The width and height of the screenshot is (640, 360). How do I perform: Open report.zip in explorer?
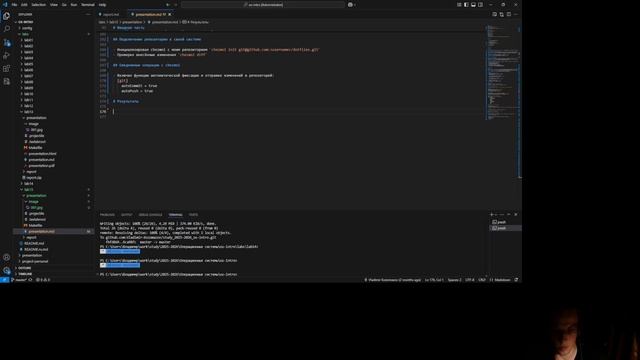tap(53, 178)
